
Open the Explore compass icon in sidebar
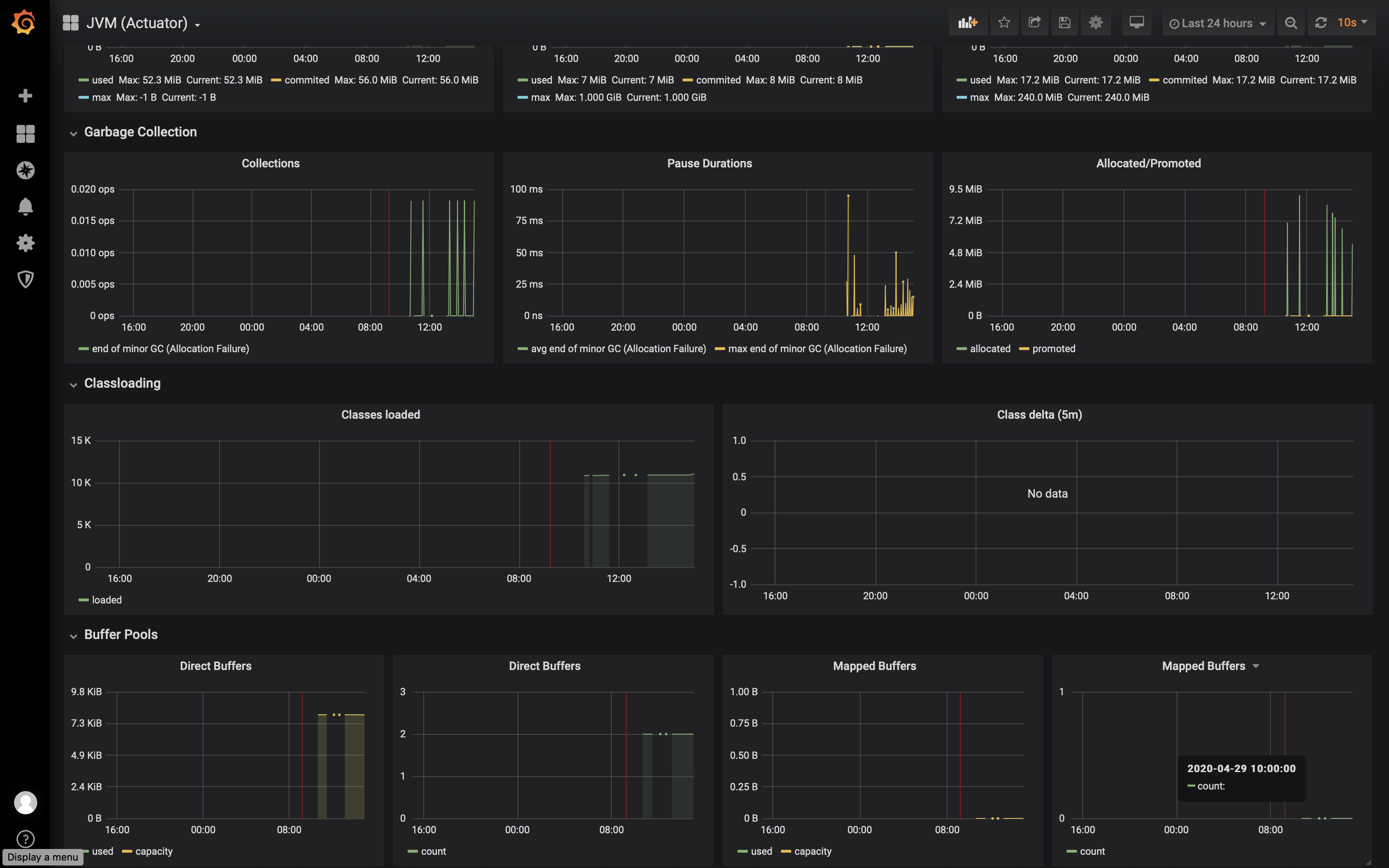[x=25, y=170]
